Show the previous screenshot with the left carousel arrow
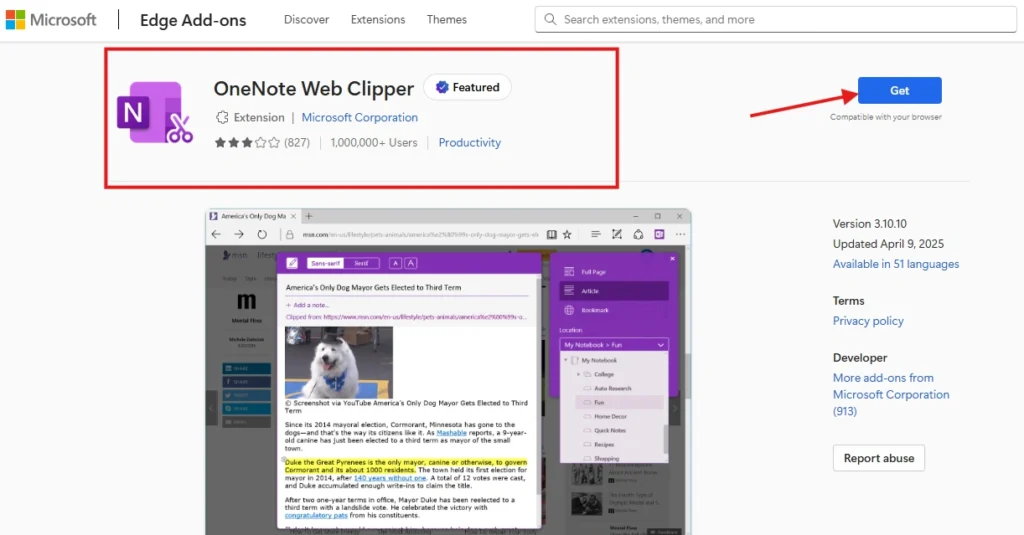The width and height of the screenshot is (1024, 535). 211,408
